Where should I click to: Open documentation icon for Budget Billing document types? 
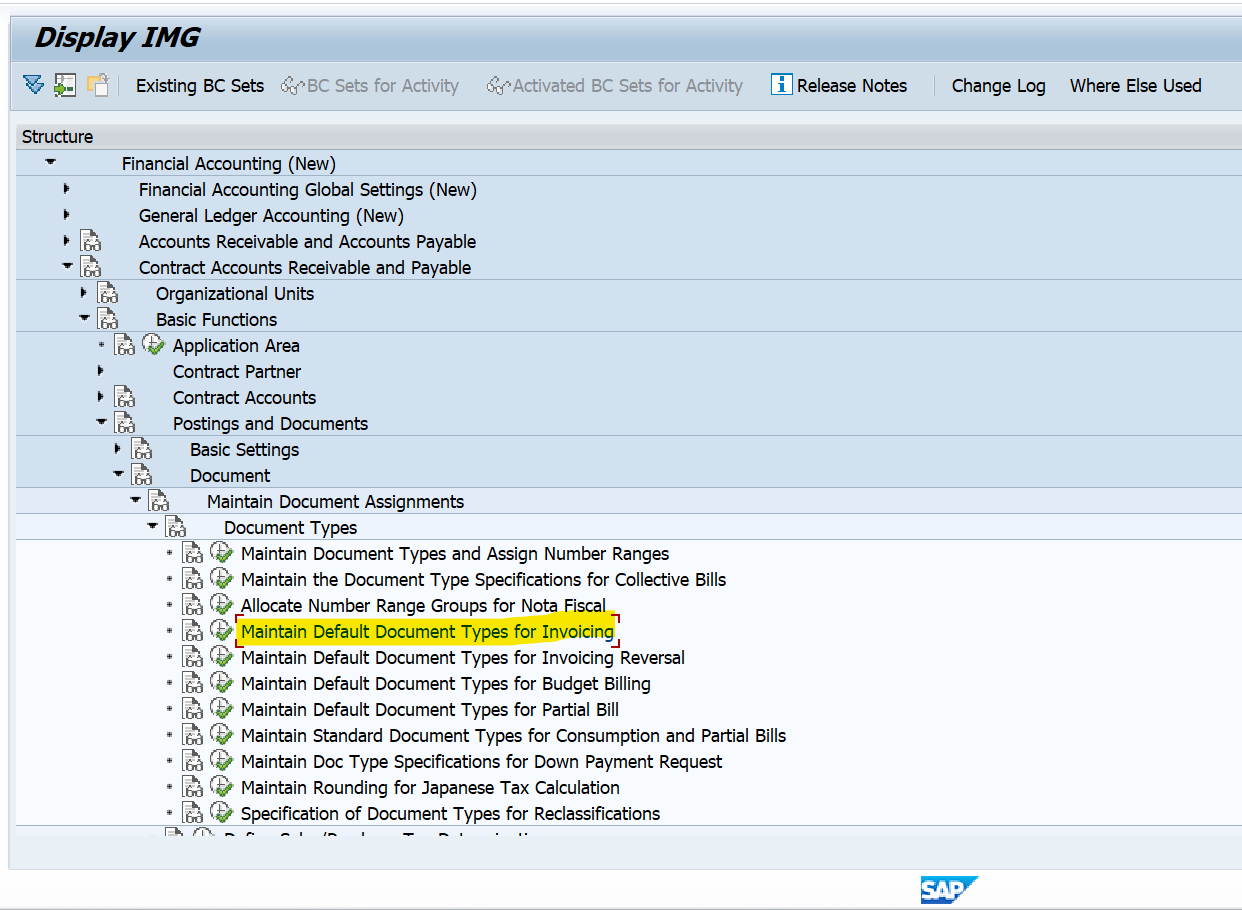[192, 683]
